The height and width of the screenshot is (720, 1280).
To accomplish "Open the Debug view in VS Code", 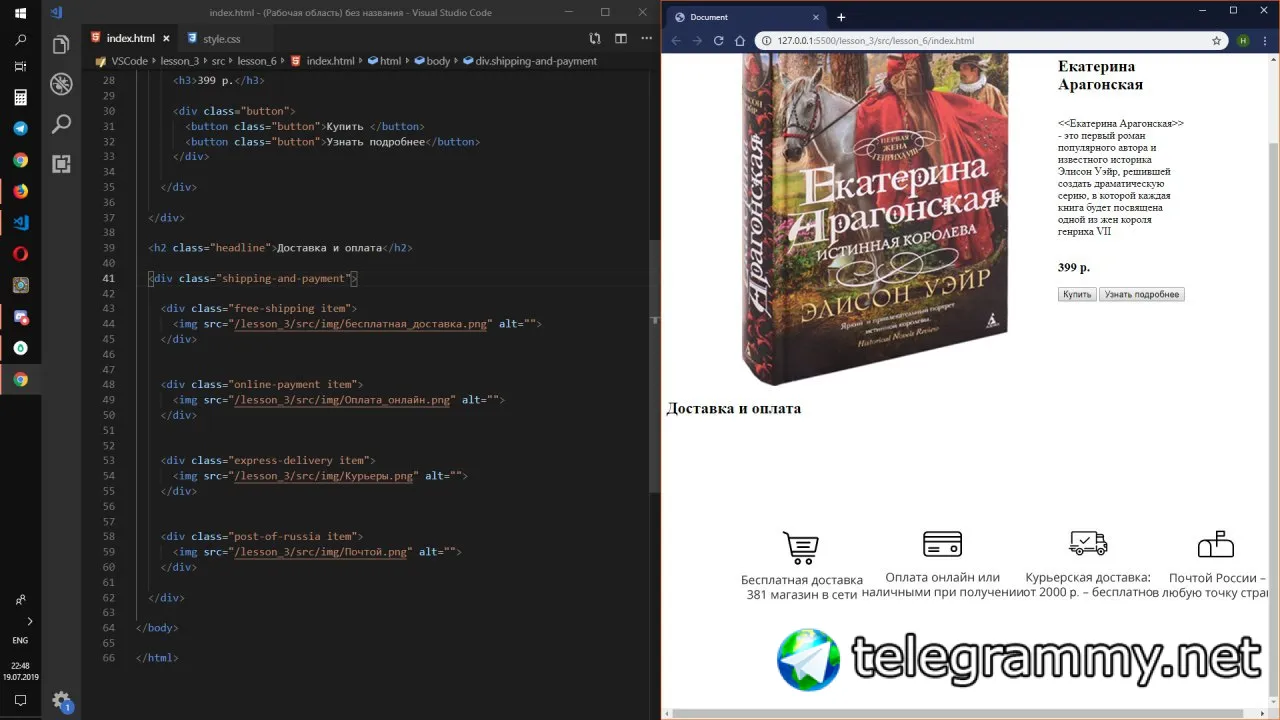I will [x=61, y=85].
